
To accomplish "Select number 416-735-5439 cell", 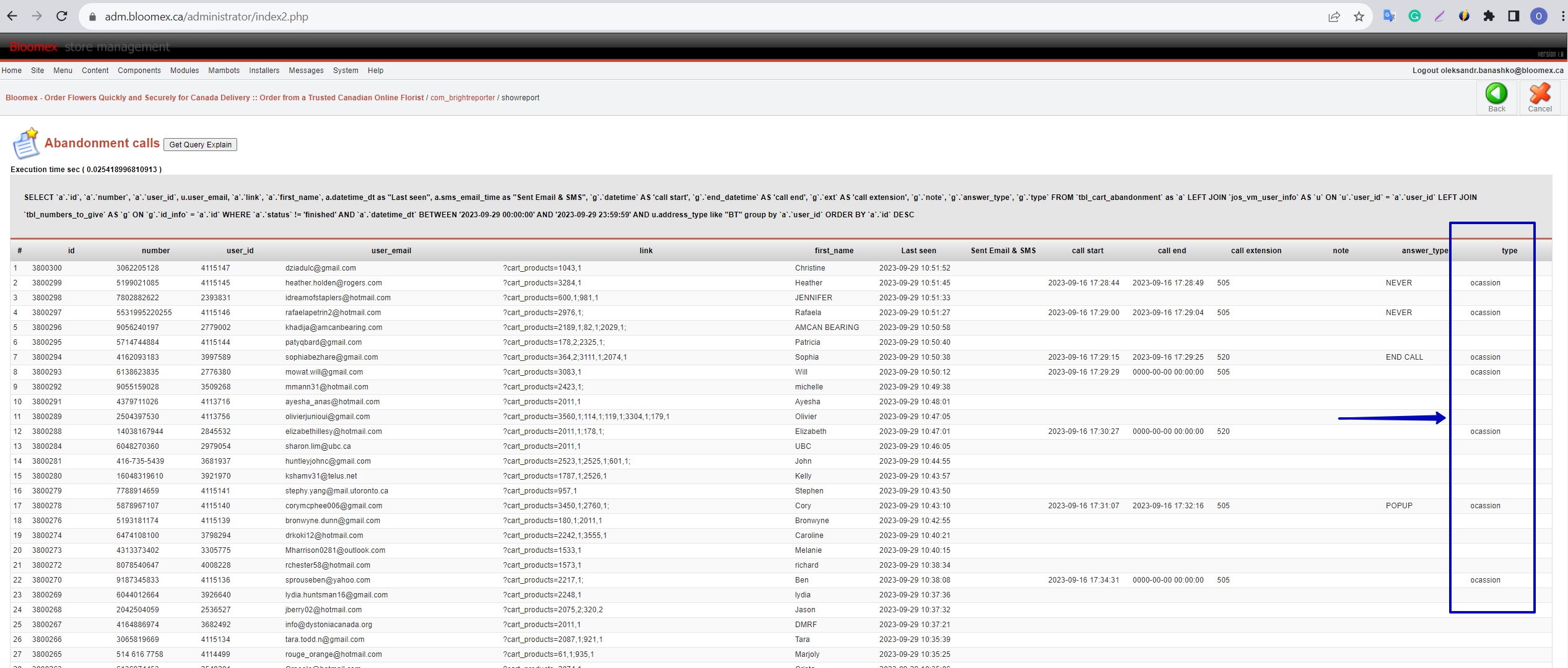I will pyautogui.click(x=140, y=461).
